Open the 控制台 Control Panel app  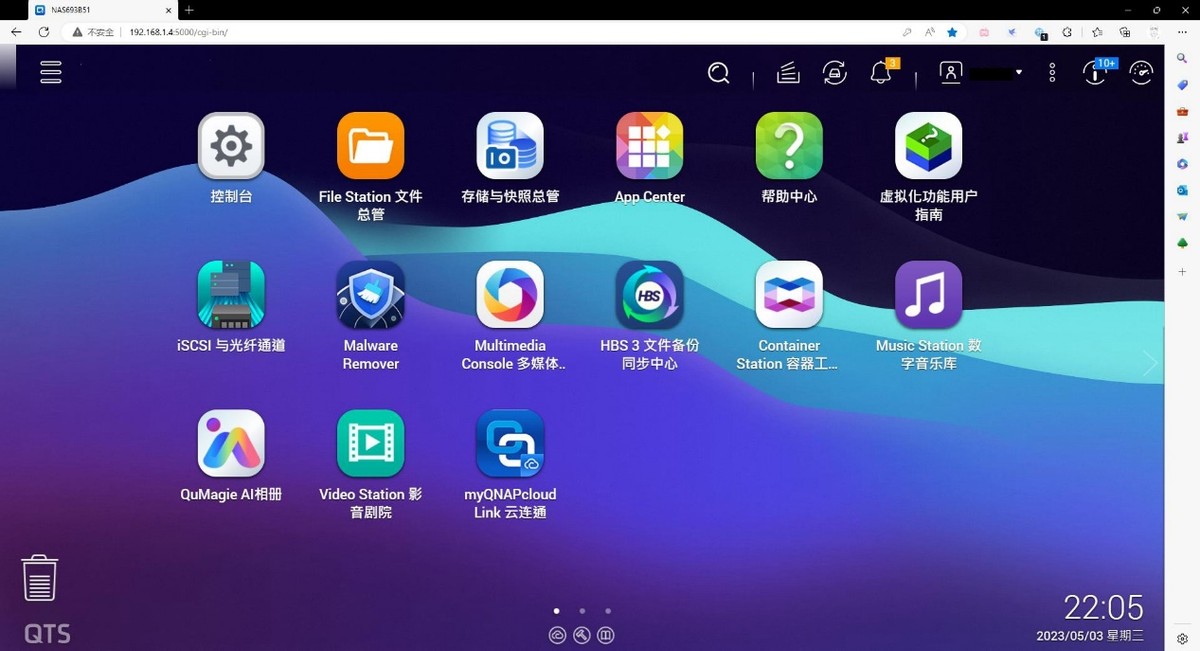[231, 145]
